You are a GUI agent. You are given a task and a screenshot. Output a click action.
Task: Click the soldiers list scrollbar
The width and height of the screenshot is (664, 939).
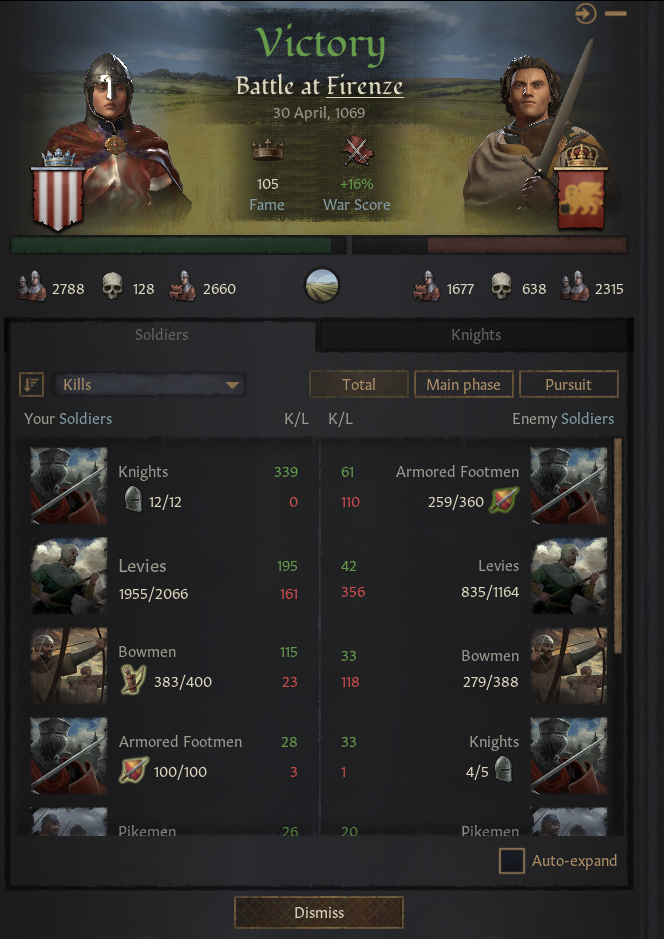[618, 546]
